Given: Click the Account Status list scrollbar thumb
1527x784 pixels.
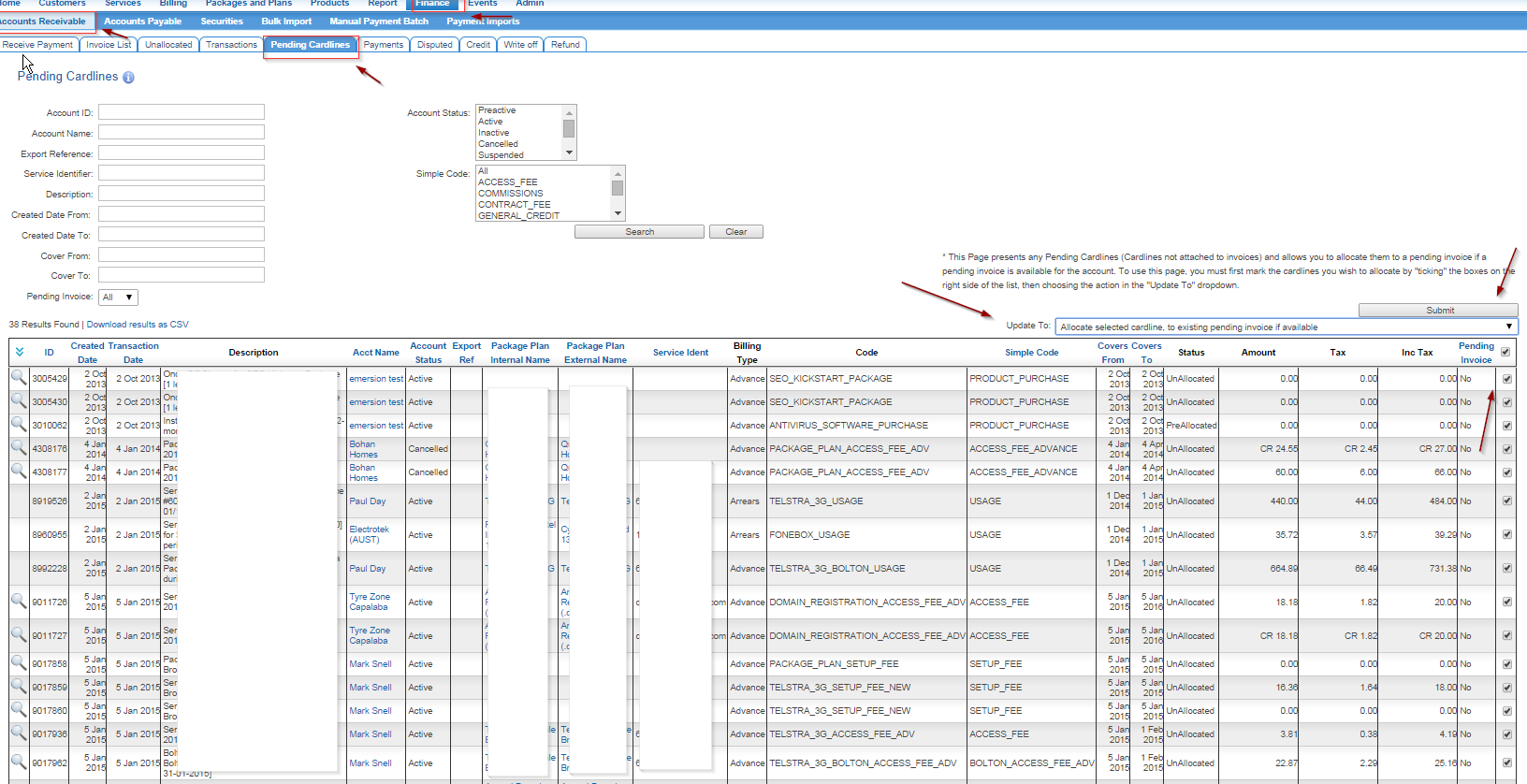Looking at the screenshot, I should 569,128.
